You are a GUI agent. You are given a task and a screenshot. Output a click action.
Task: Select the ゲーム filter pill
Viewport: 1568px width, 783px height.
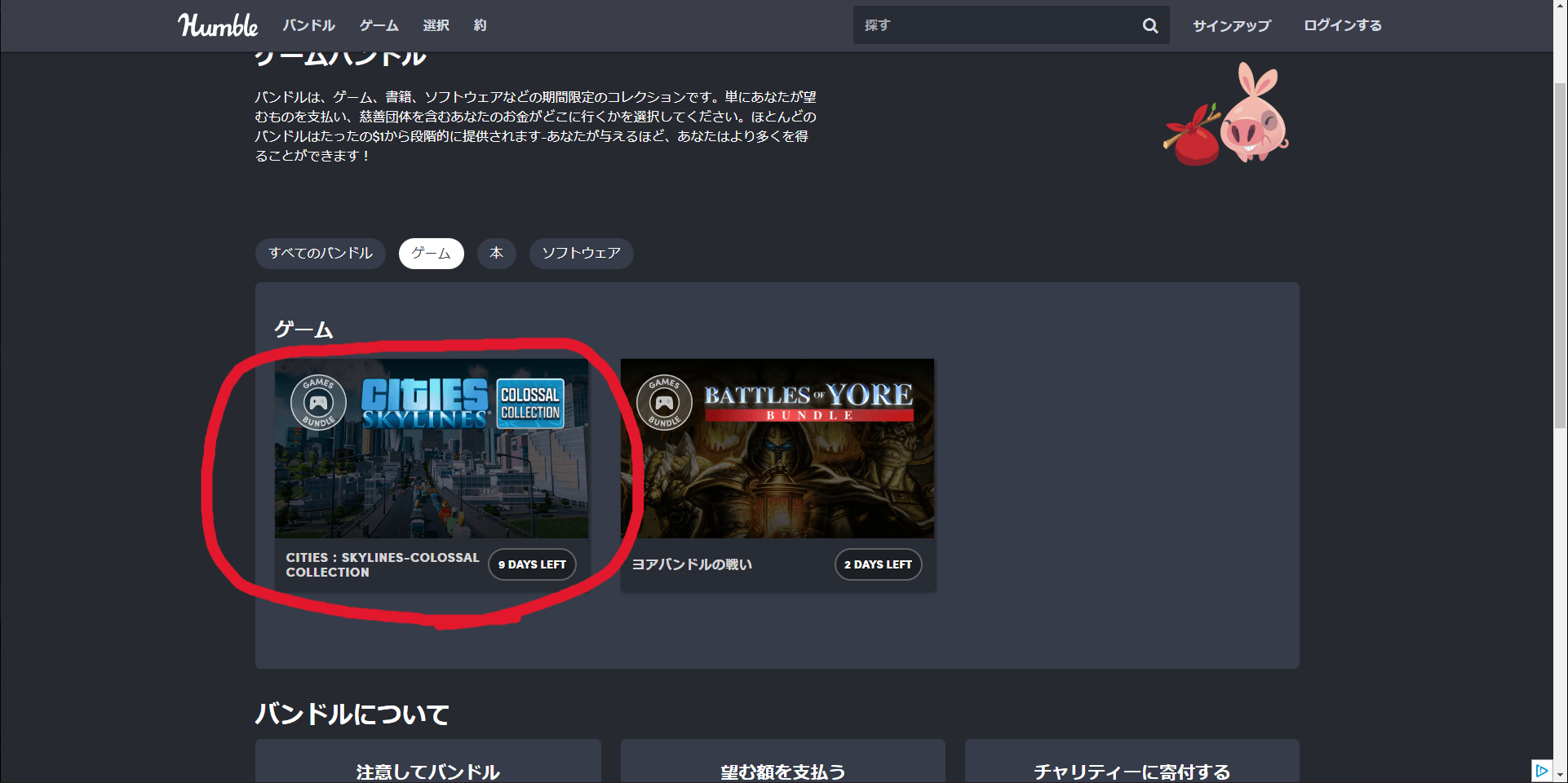432,254
